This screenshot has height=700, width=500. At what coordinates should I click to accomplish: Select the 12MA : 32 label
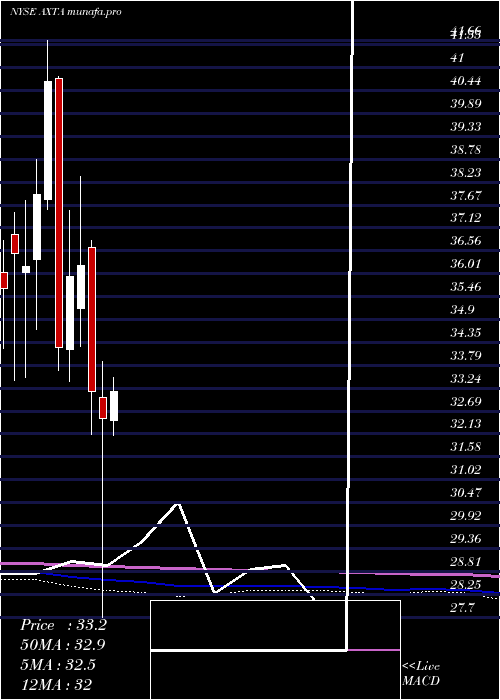[56, 683]
